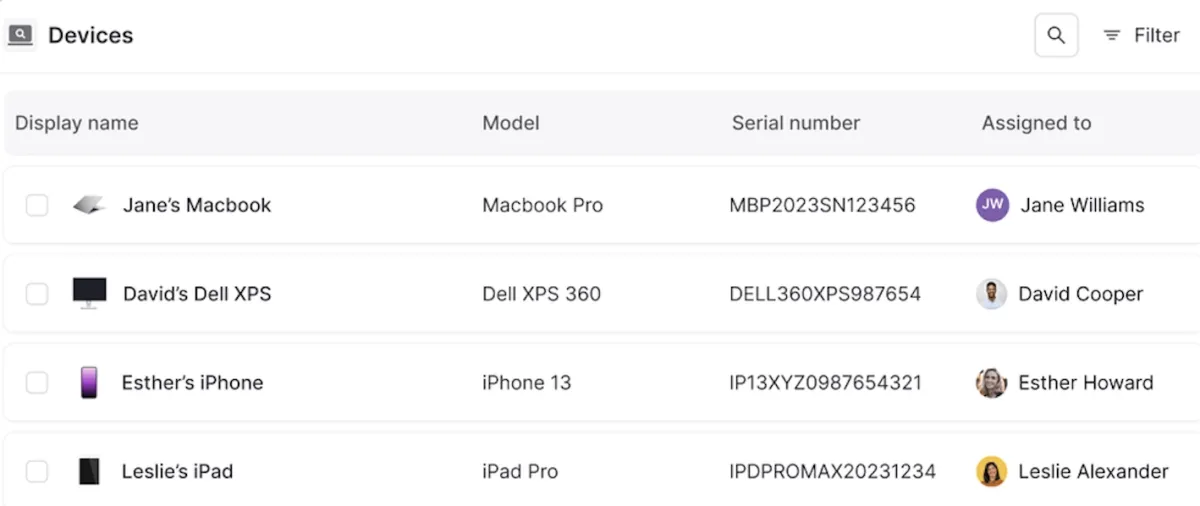
Task: Click Leslie Alexander's profile photo
Action: [991, 471]
